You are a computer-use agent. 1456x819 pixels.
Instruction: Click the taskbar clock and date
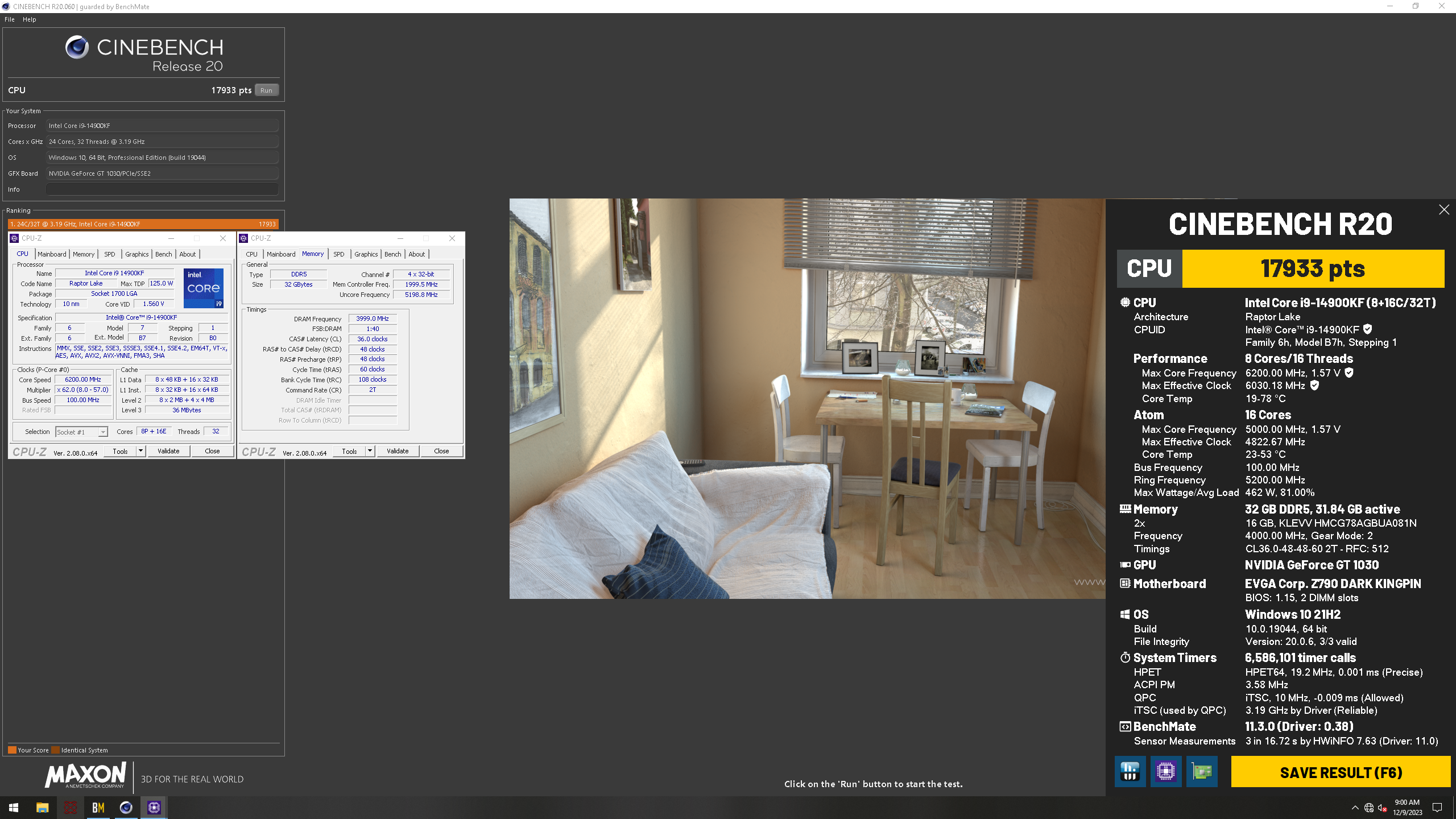(1407, 808)
